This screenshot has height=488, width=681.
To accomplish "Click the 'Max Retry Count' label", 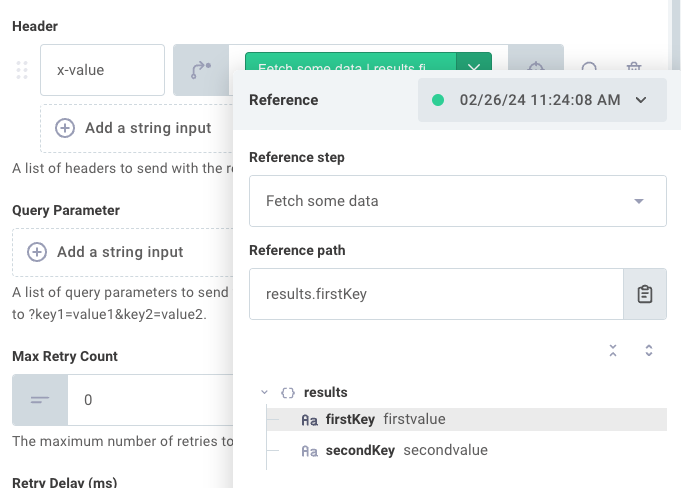I will pos(65,356).
